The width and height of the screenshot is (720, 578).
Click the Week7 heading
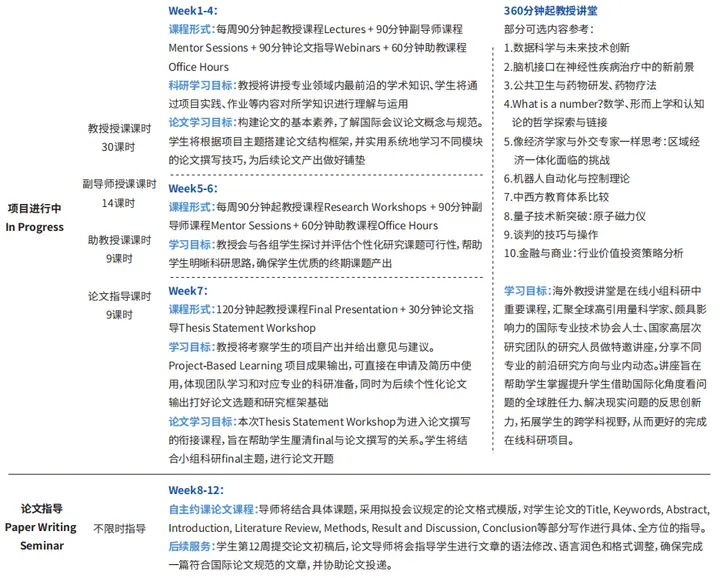tap(187, 291)
